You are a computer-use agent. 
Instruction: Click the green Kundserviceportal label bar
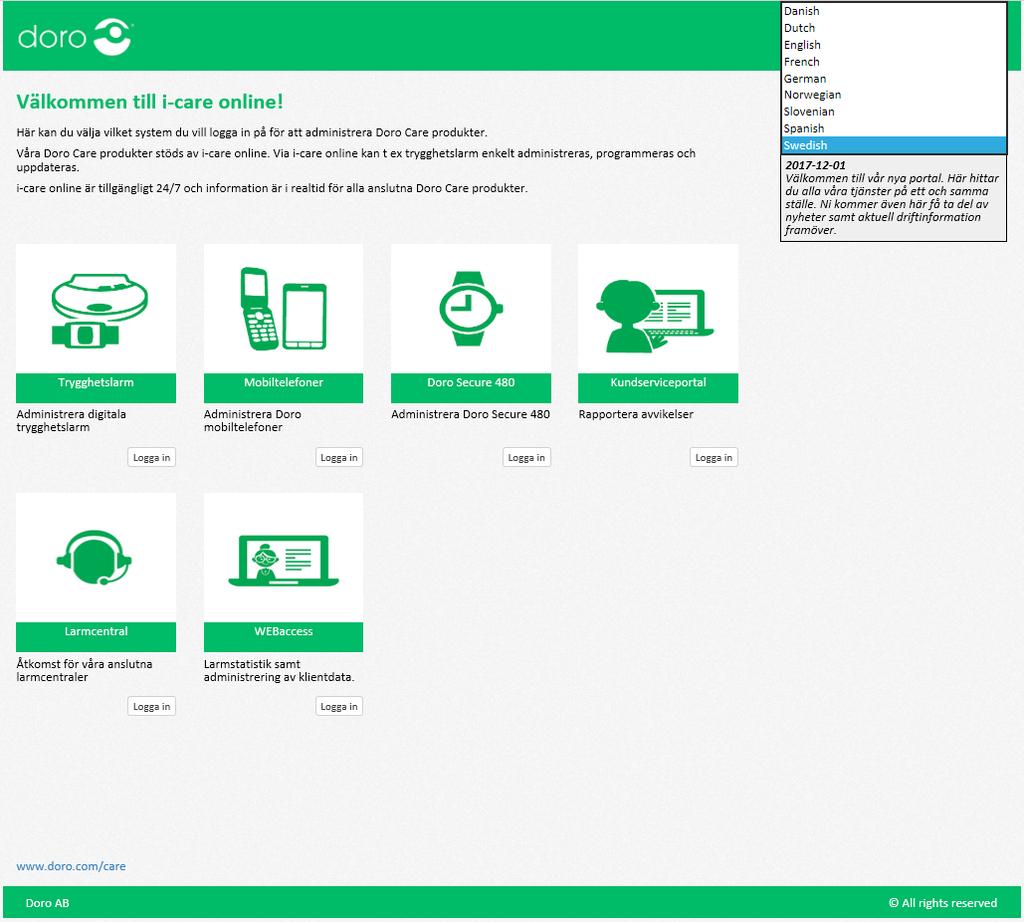click(x=658, y=388)
